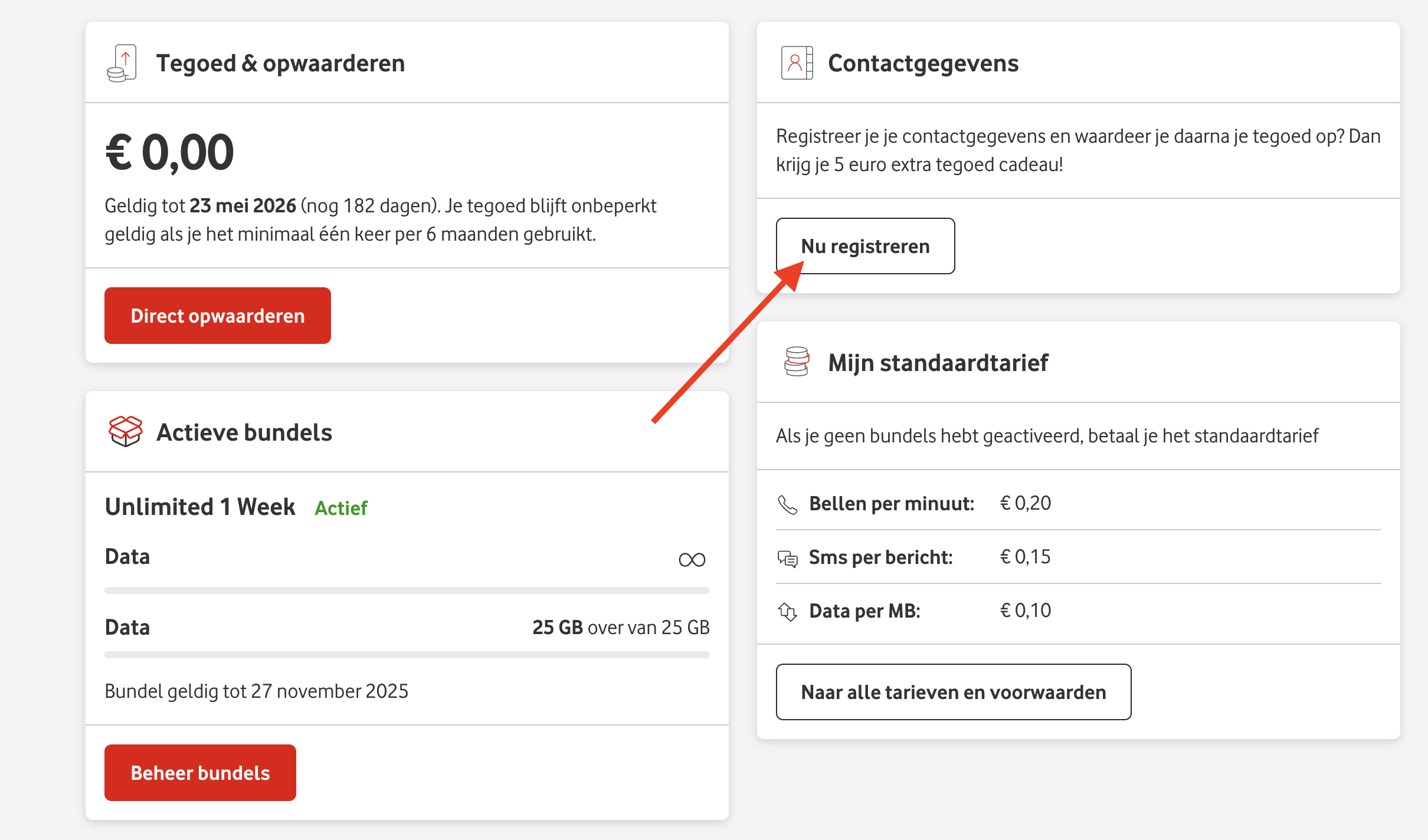Click the unlimited Data progress bar
This screenshot has height=840, width=1428.
407,590
